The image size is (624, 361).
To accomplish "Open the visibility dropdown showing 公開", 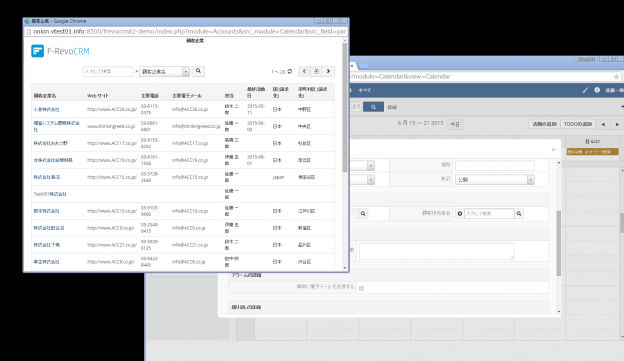I will [494, 180].
